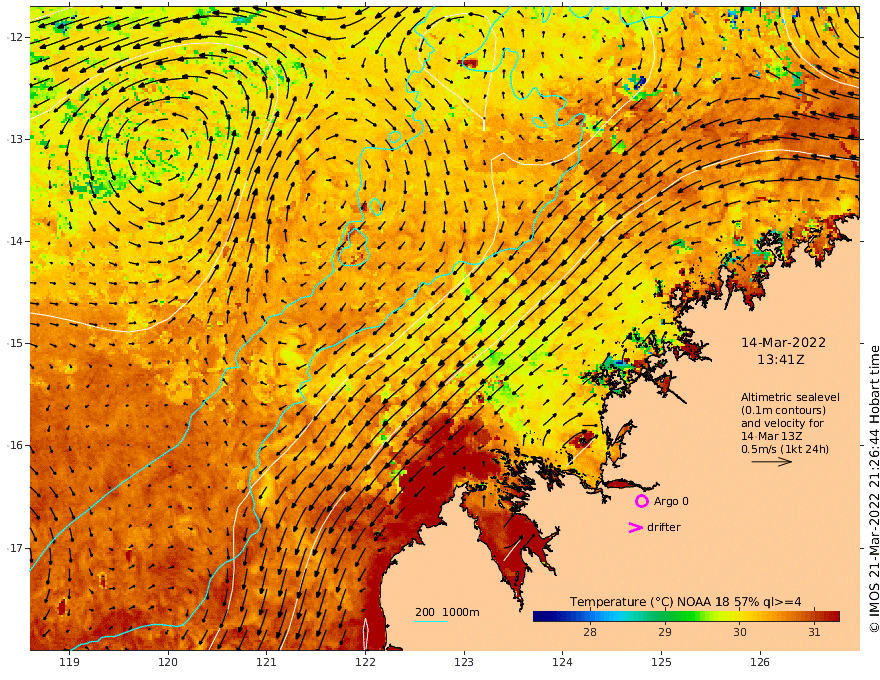Click the '31' colorbar tick label
The width and height of the screenshot is (880, 680).
coord(814,632)
